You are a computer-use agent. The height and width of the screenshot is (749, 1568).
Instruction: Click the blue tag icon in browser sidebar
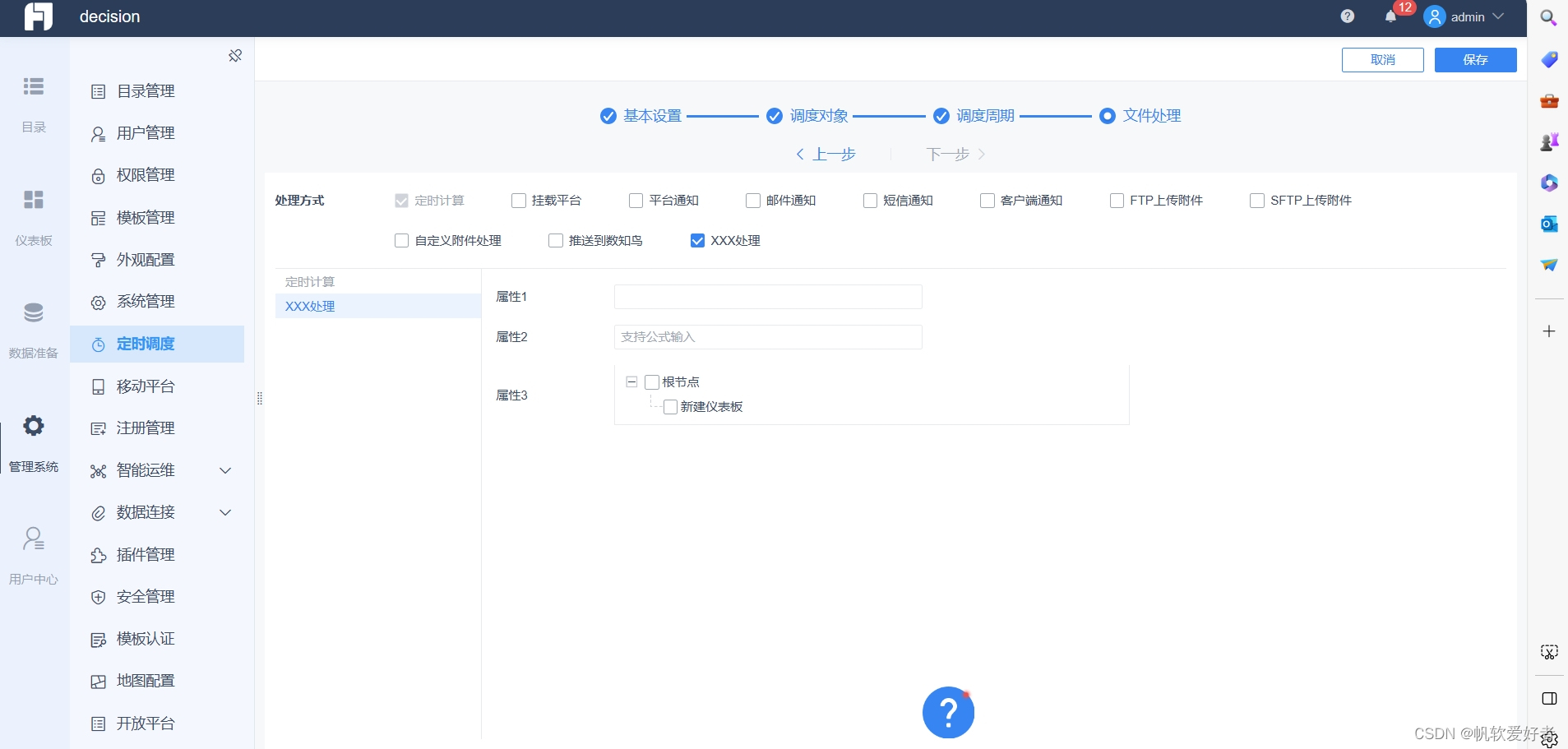point(1549,59)
